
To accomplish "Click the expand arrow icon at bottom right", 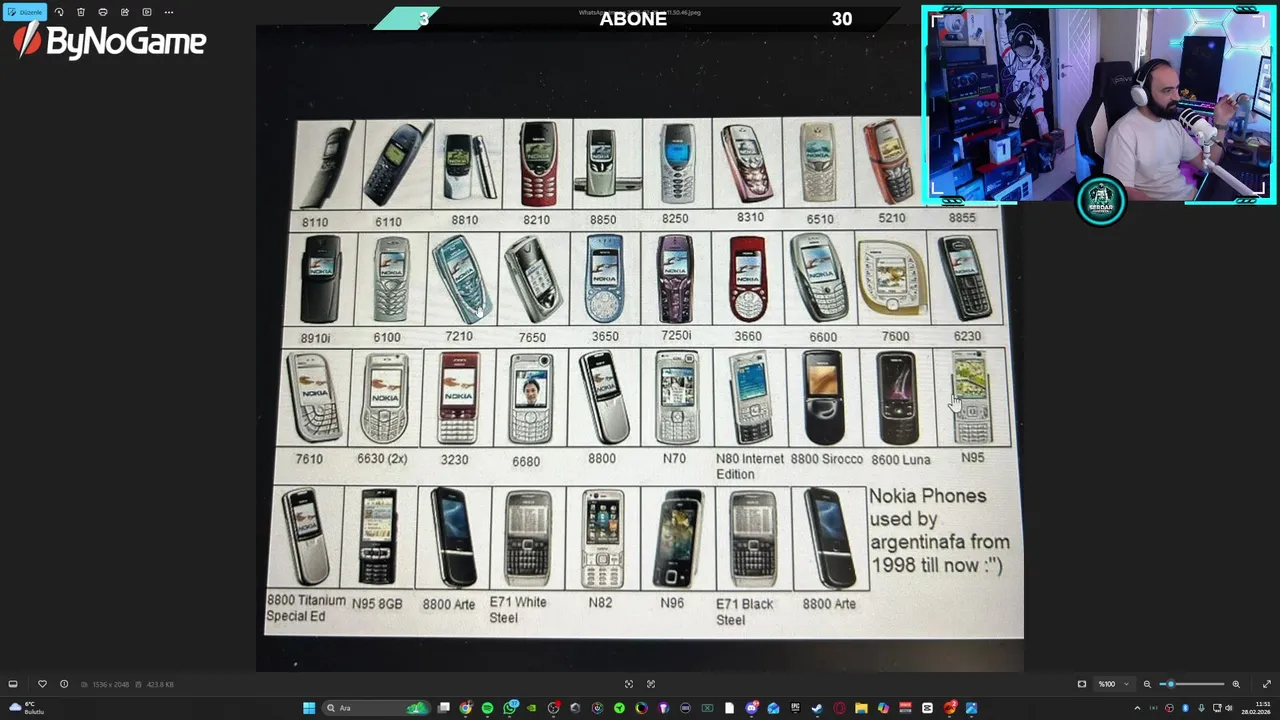I will (1267, 684).
